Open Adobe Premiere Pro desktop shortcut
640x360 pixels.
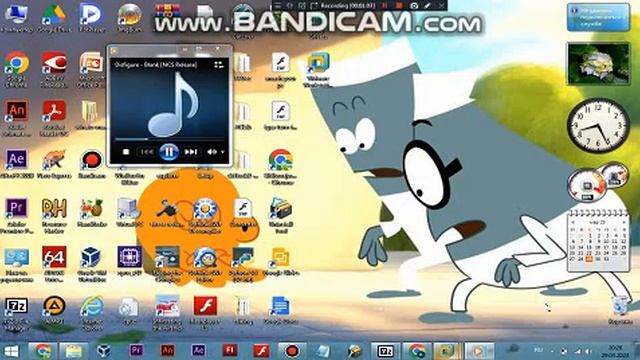pos(17,215)
